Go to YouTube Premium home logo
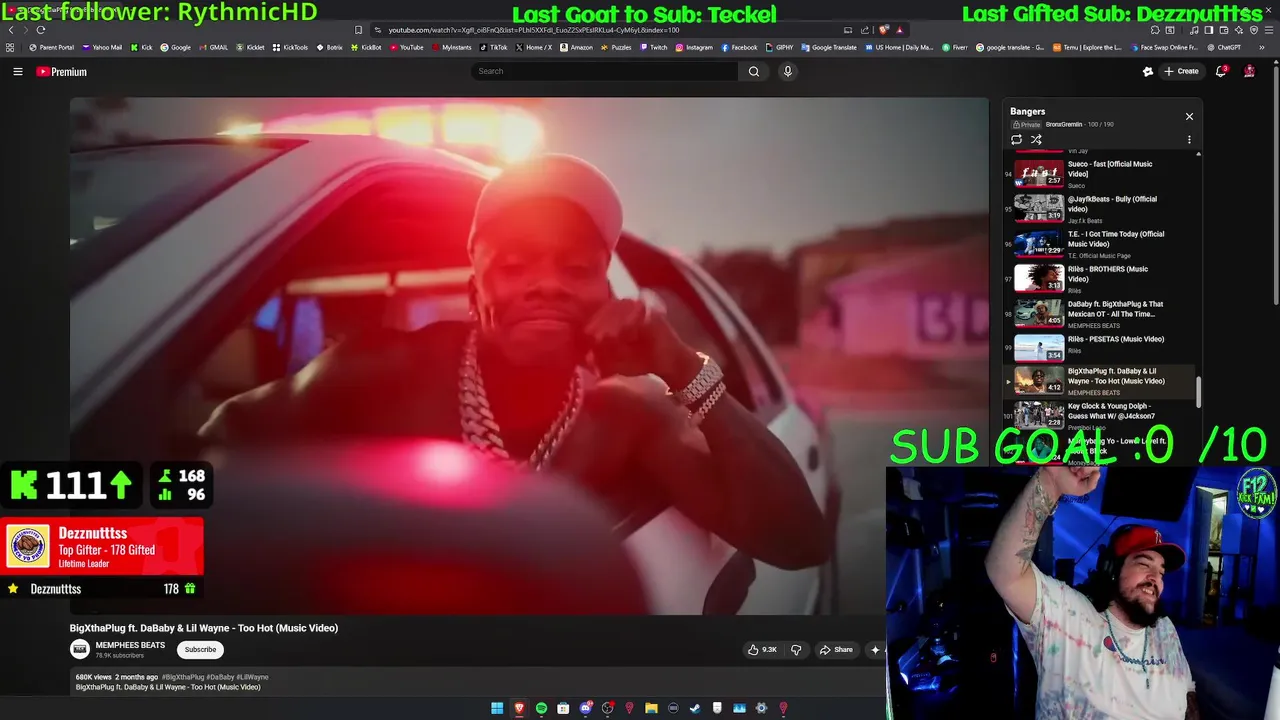 coord(62,72)
